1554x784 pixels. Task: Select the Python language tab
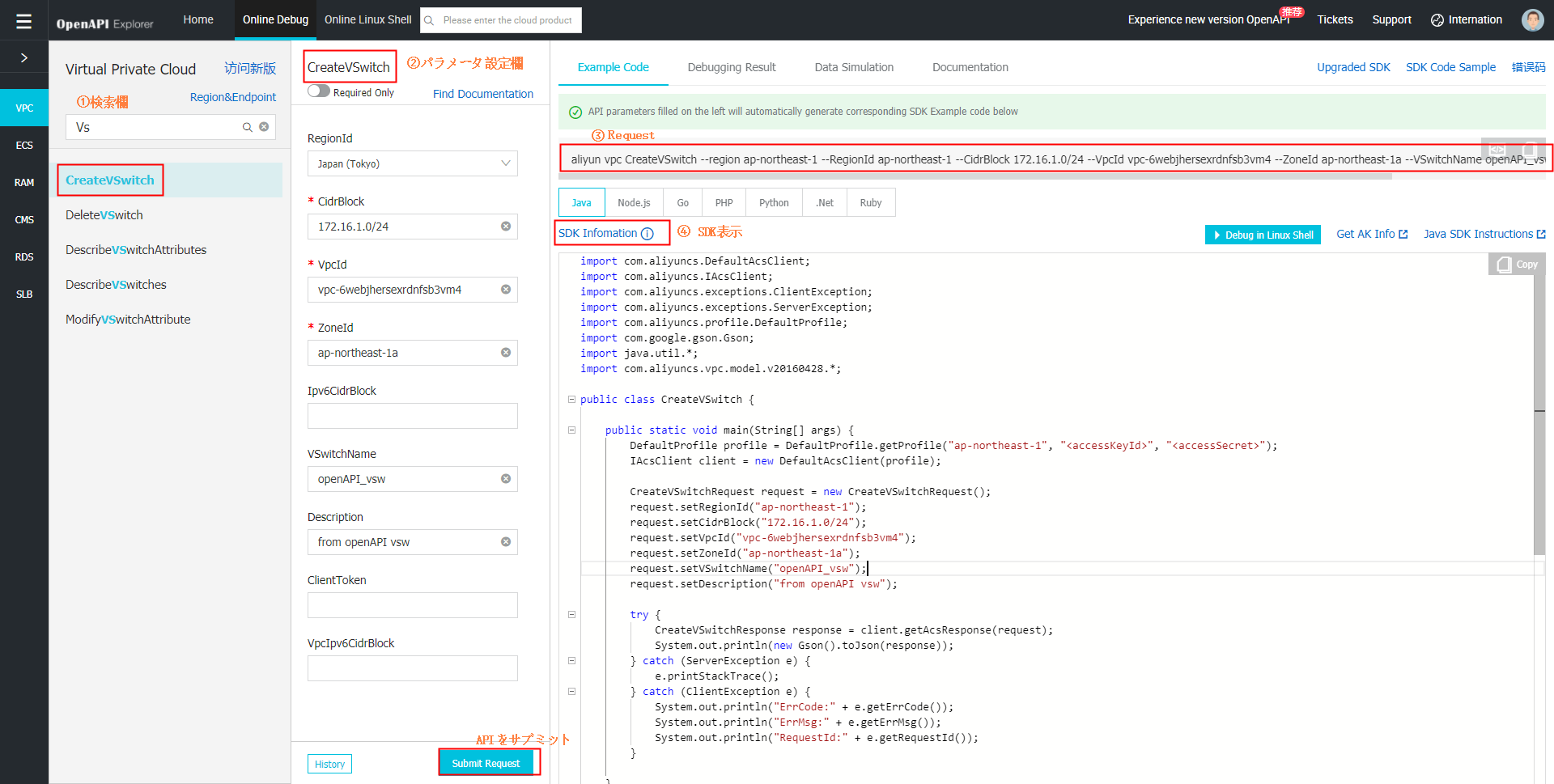[774, 203]
